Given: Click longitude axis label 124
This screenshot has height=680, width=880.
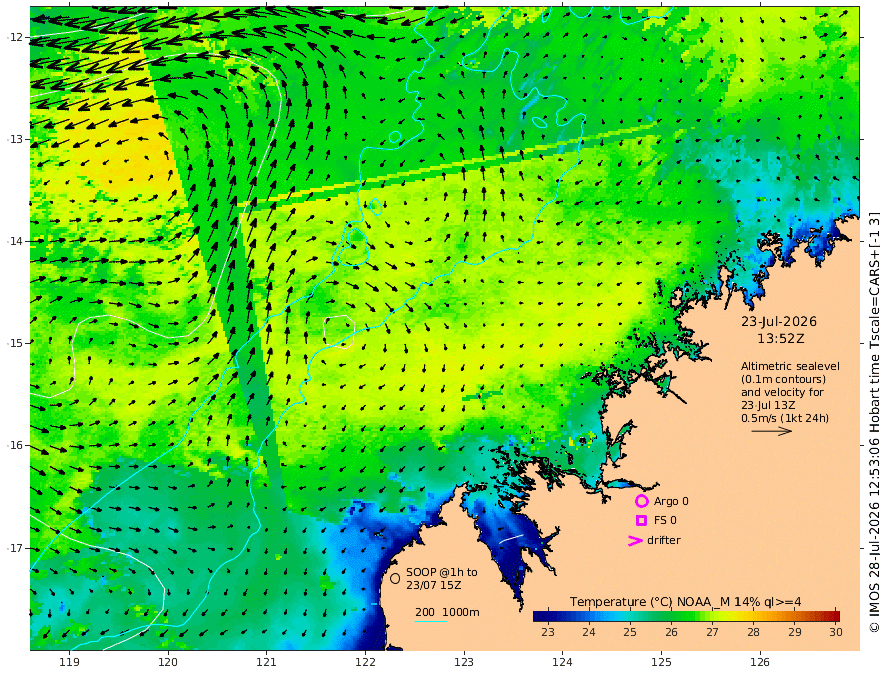Looking at the screenshot, I should 563,663.
